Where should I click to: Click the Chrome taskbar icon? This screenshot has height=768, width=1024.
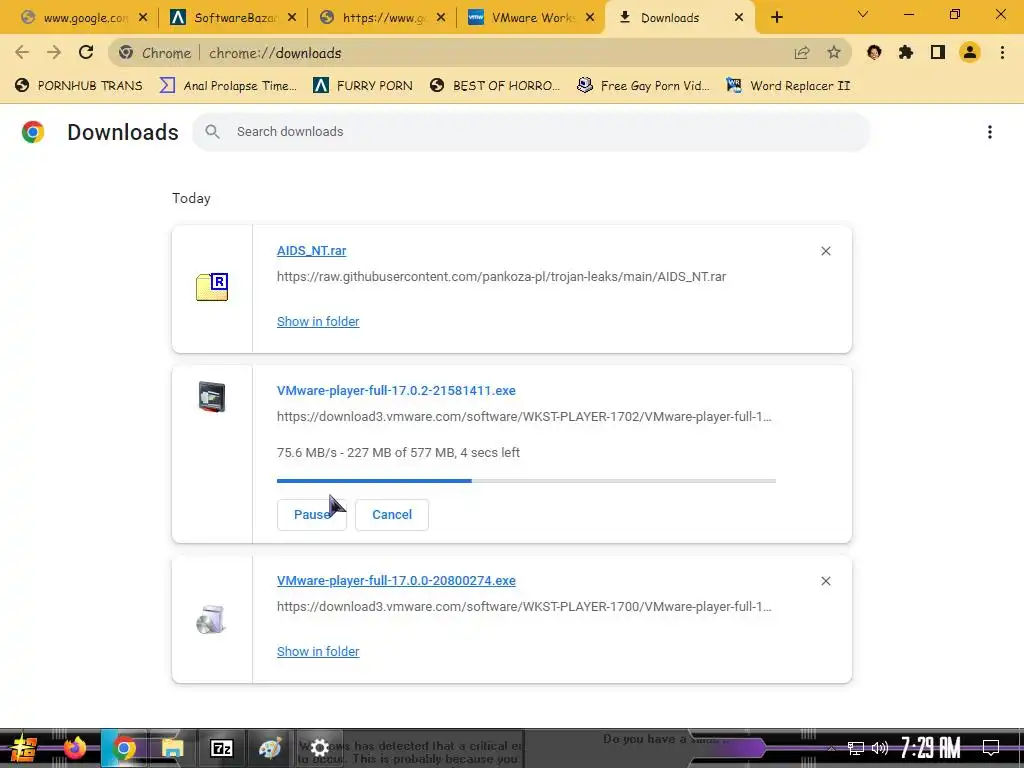[x=123, y=748]
